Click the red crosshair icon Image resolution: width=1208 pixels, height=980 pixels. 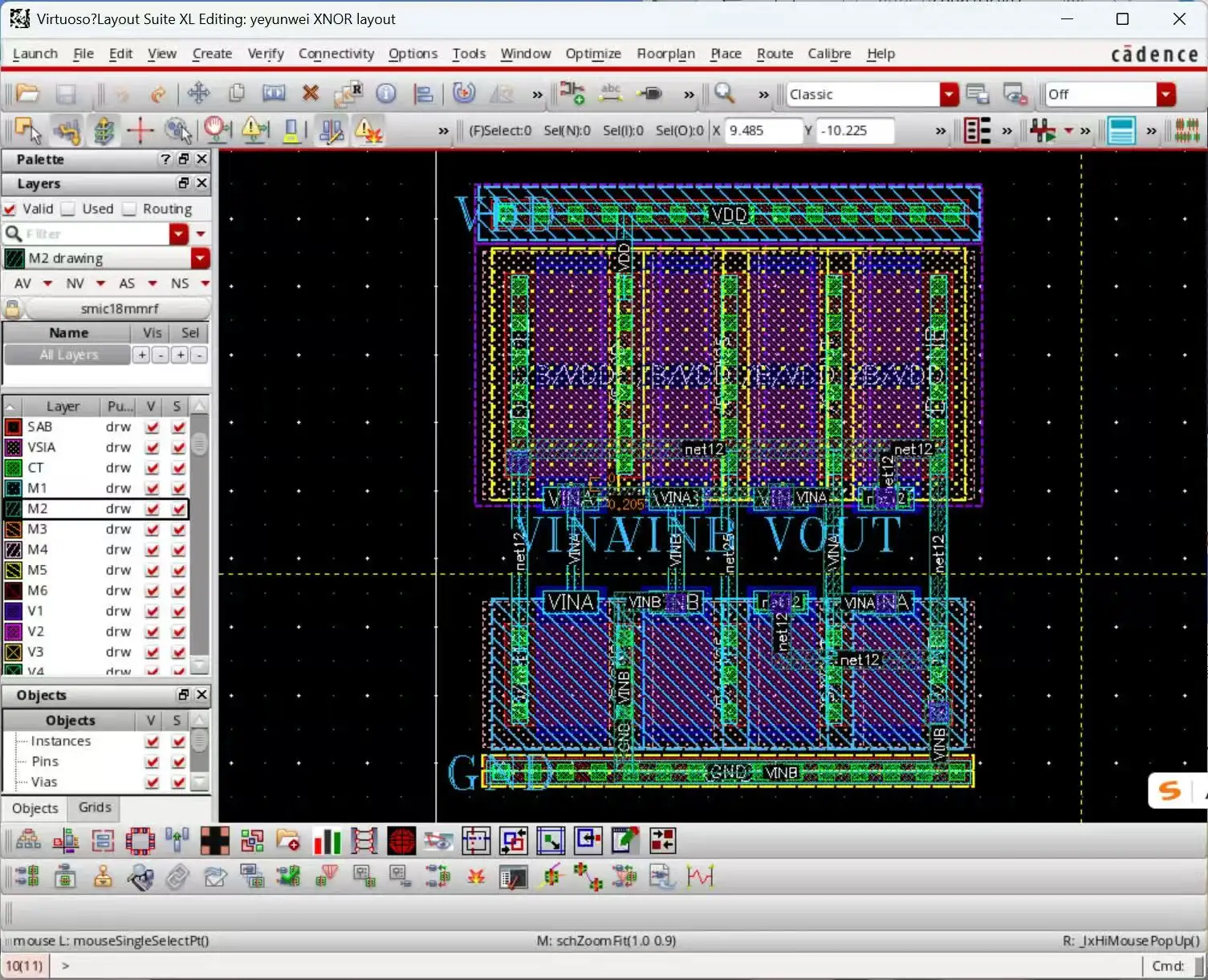(x=140, y=130)
